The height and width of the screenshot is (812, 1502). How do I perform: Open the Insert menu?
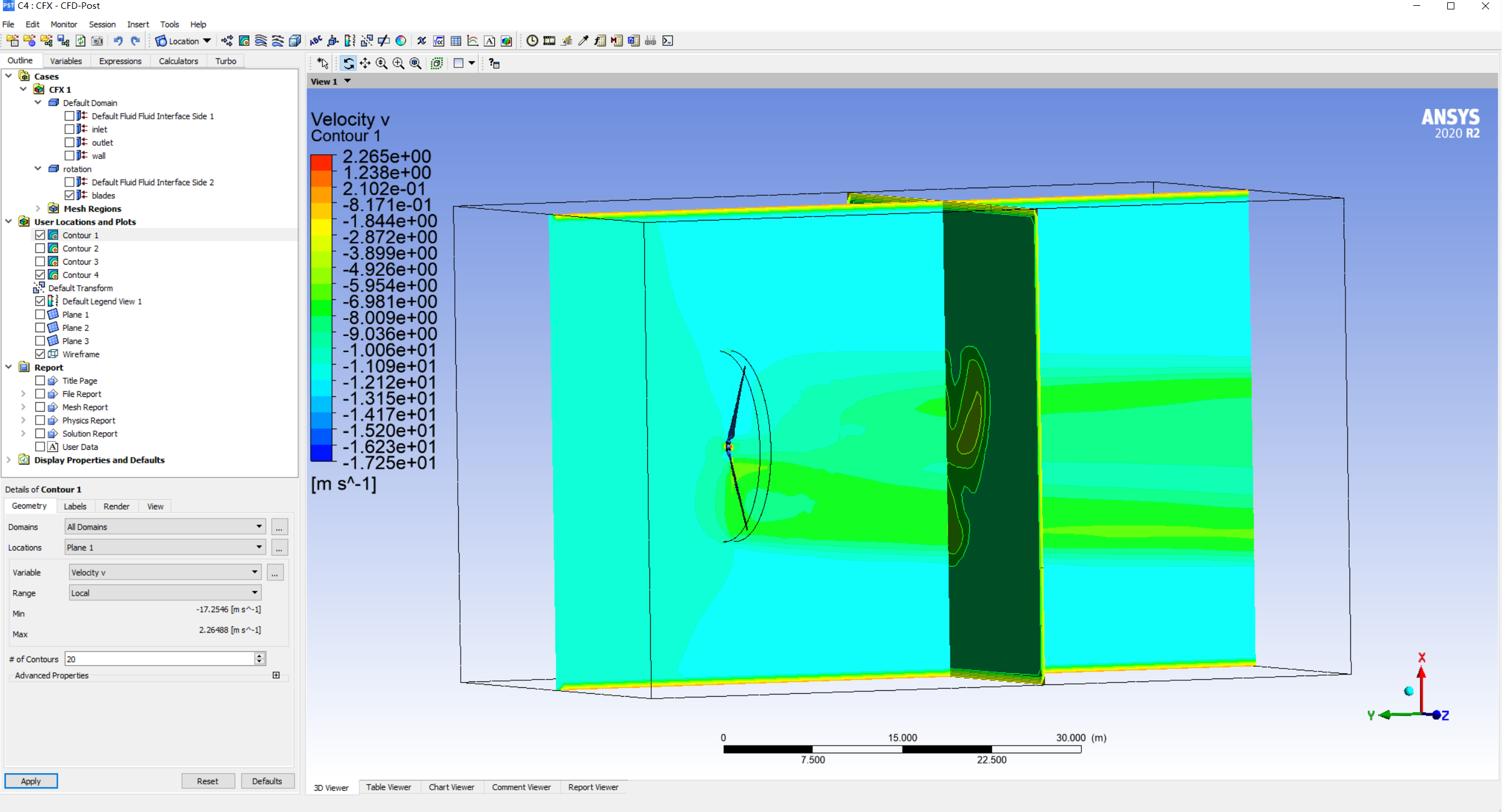coord(138,24)
